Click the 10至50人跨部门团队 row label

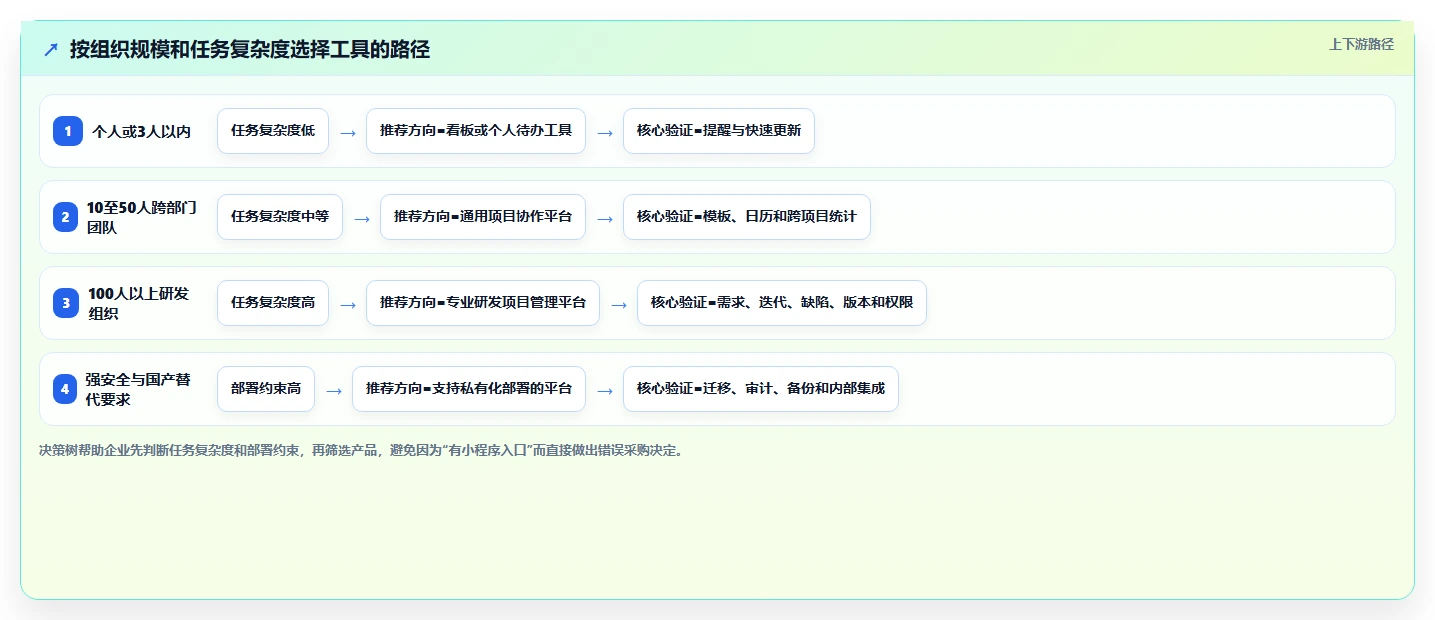[142, 217]
